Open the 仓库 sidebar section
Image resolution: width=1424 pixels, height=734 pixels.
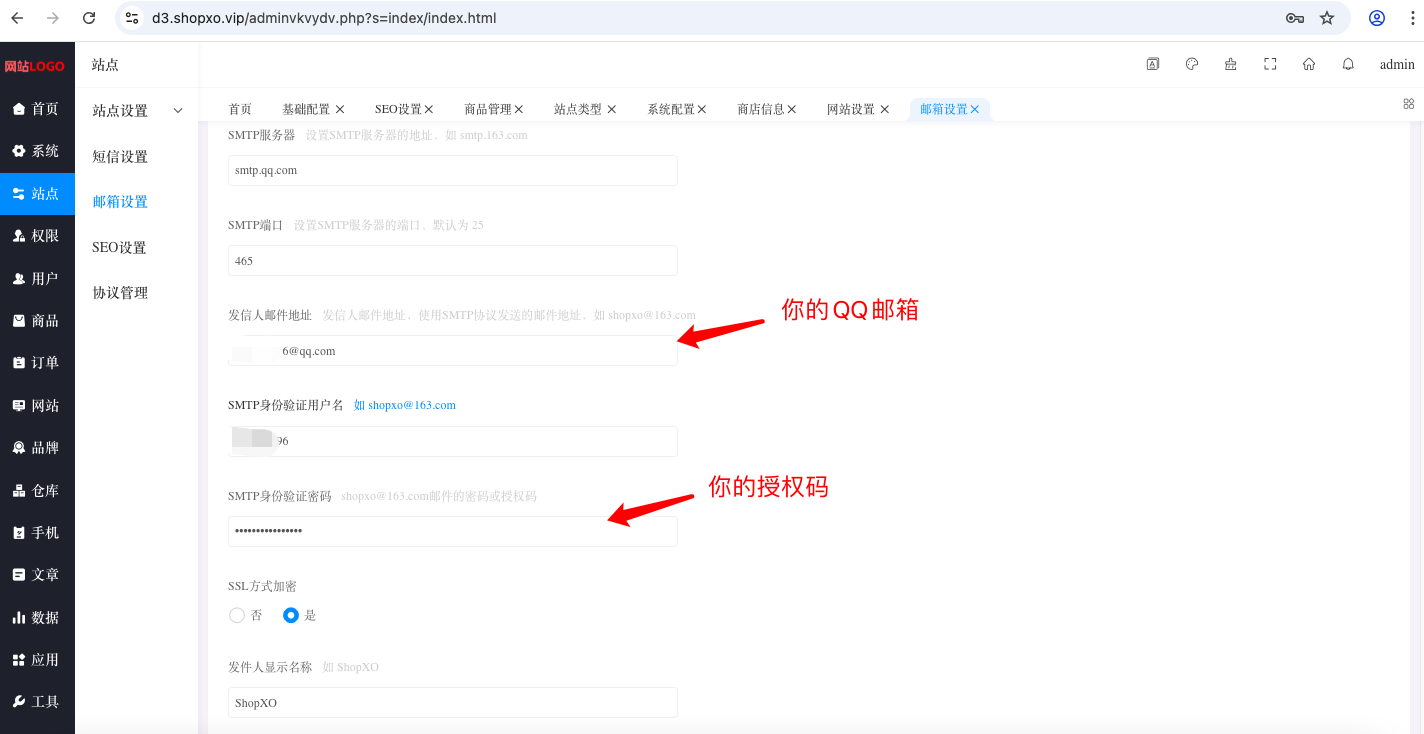(37, 491)
